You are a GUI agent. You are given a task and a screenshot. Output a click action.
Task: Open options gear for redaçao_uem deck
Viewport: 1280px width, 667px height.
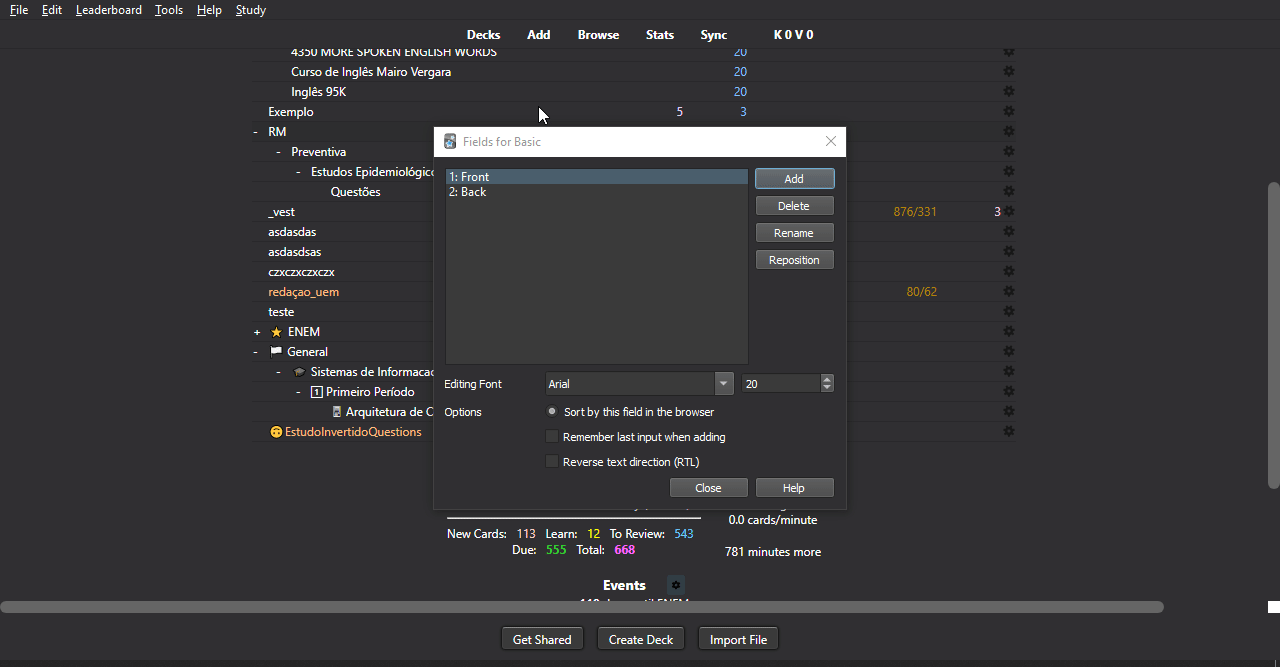tap(1009, 292)
